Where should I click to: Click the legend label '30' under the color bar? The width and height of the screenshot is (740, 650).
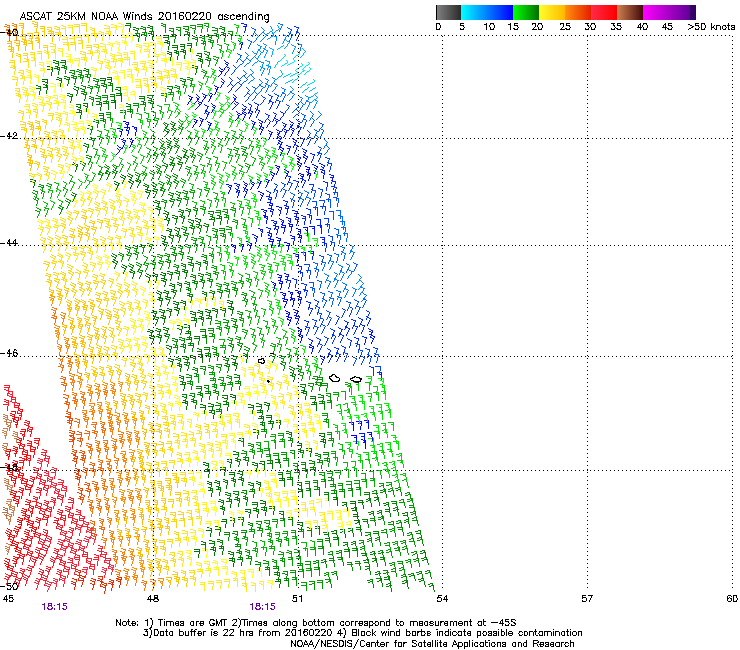tap(590, 27)
